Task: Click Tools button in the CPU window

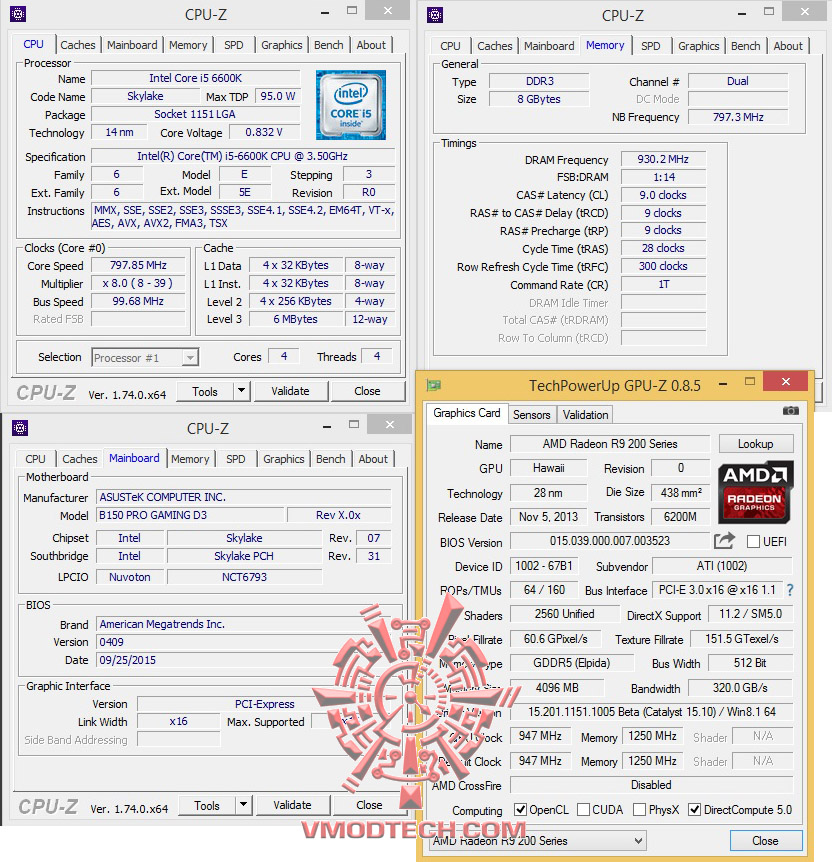Action: [205, 391]
